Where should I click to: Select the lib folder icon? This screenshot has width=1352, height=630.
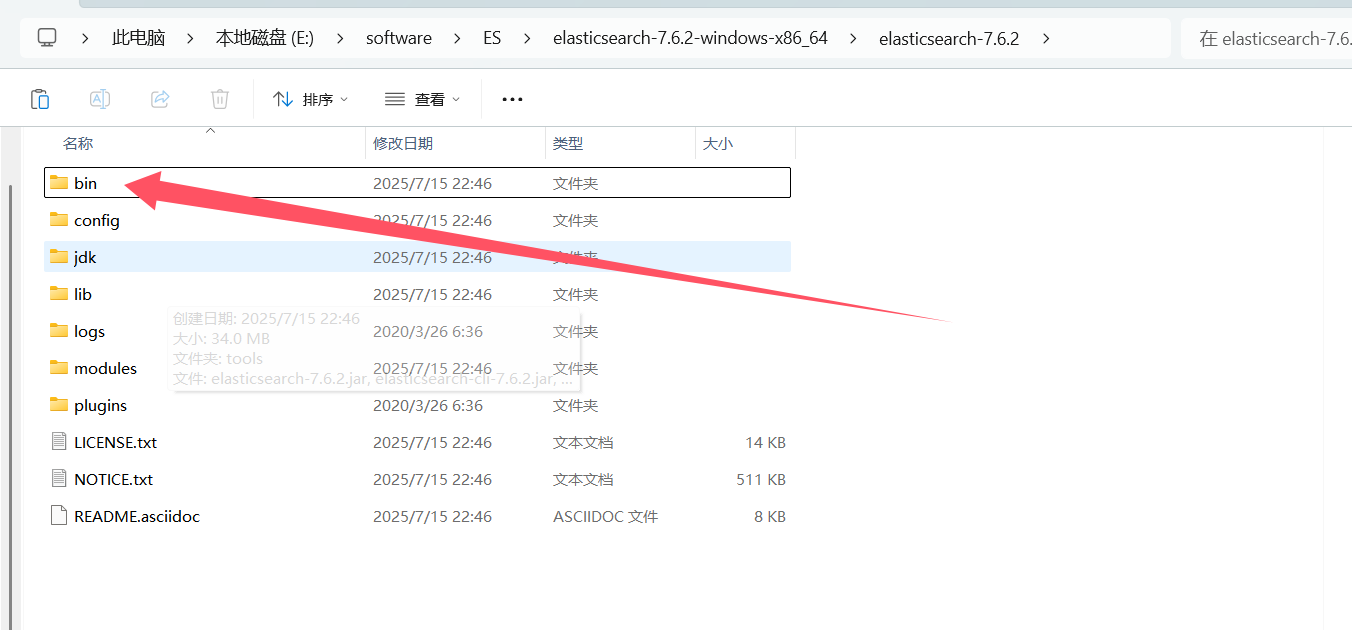tap(59, 294)
